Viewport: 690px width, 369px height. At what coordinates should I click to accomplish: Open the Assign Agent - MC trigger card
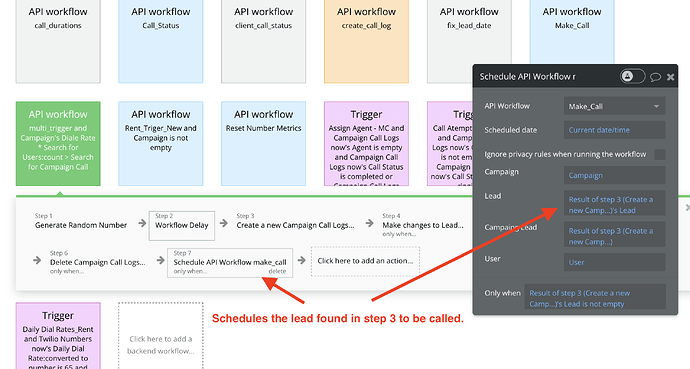click(367, 143)
